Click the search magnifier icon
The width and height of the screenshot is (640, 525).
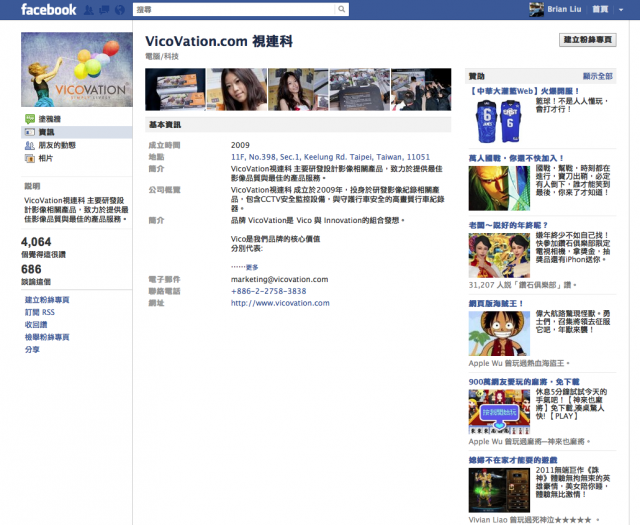pyautogui.click(x=342, y=9)
